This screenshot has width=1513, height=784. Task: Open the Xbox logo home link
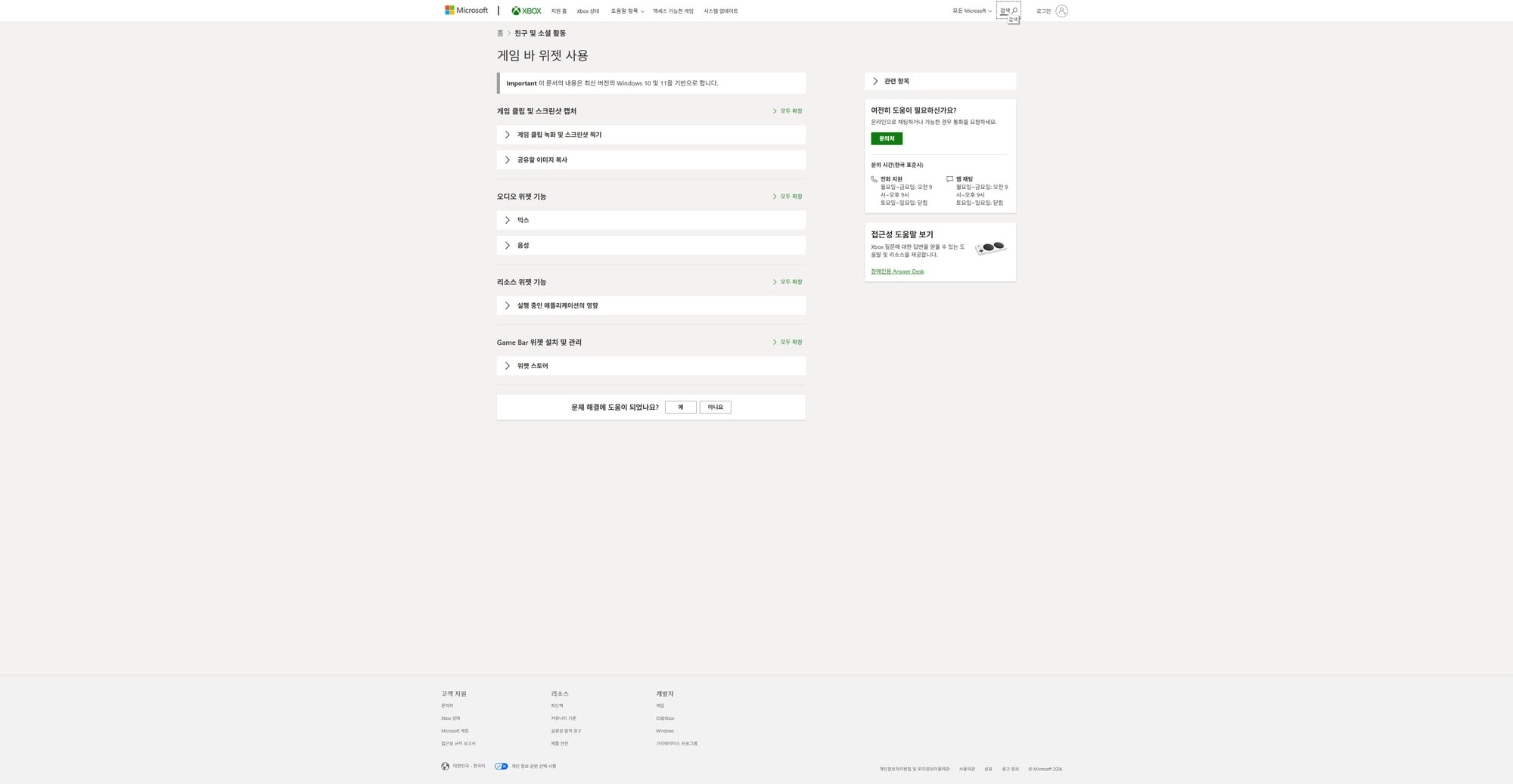(x=527, y=11)
